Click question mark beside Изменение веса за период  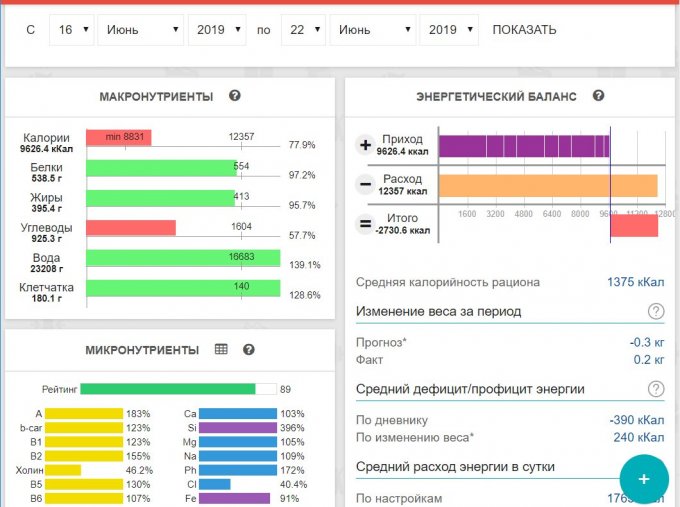(656, 311)
